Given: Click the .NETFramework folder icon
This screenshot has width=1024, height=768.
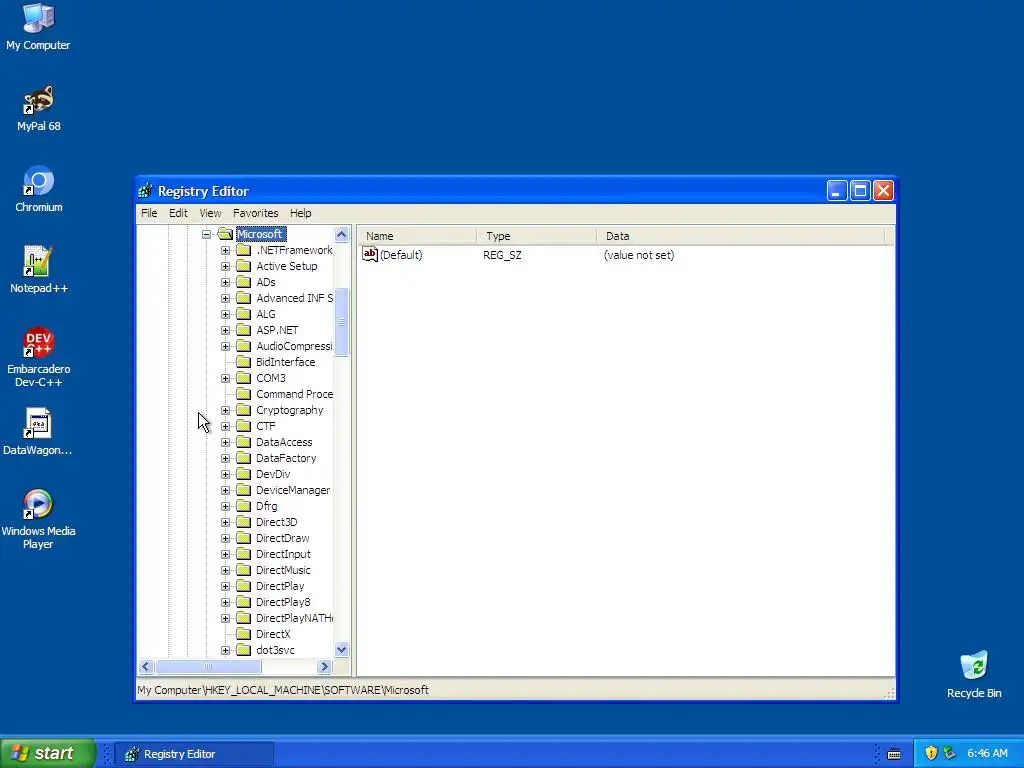Looking at the screenshot, I should pos(244,250).
